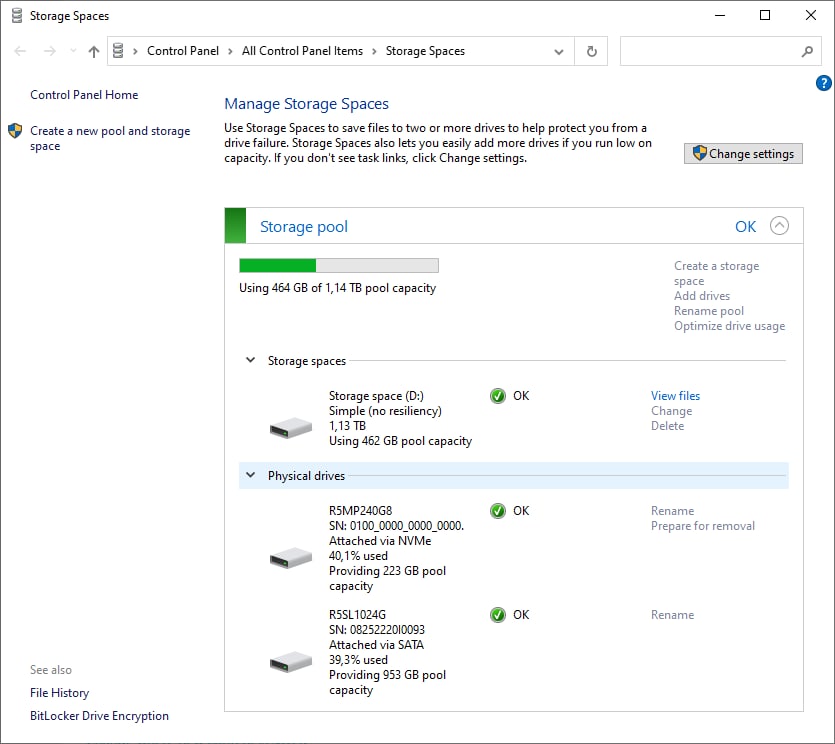Click the Storage space (D:) name text
Screen dimensions: 835x744
click(376, 396)
